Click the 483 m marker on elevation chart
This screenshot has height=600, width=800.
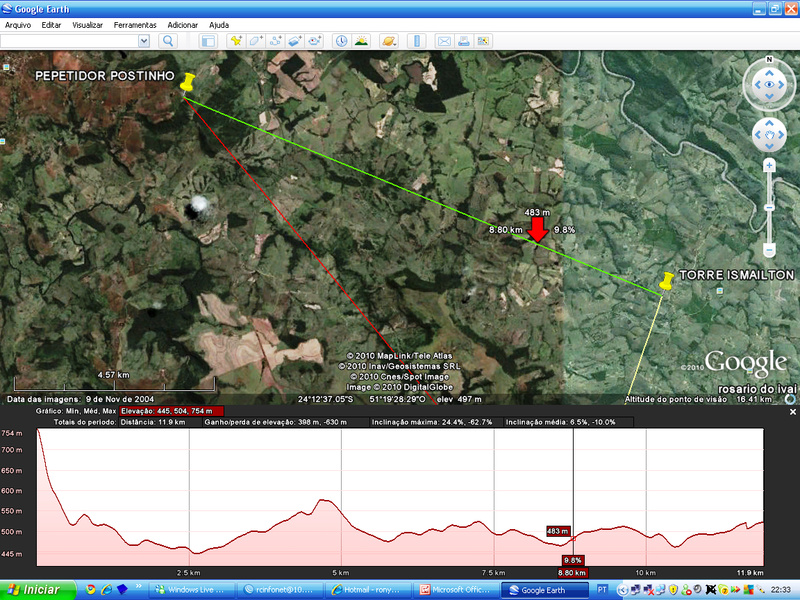click(x=558, y=531)
